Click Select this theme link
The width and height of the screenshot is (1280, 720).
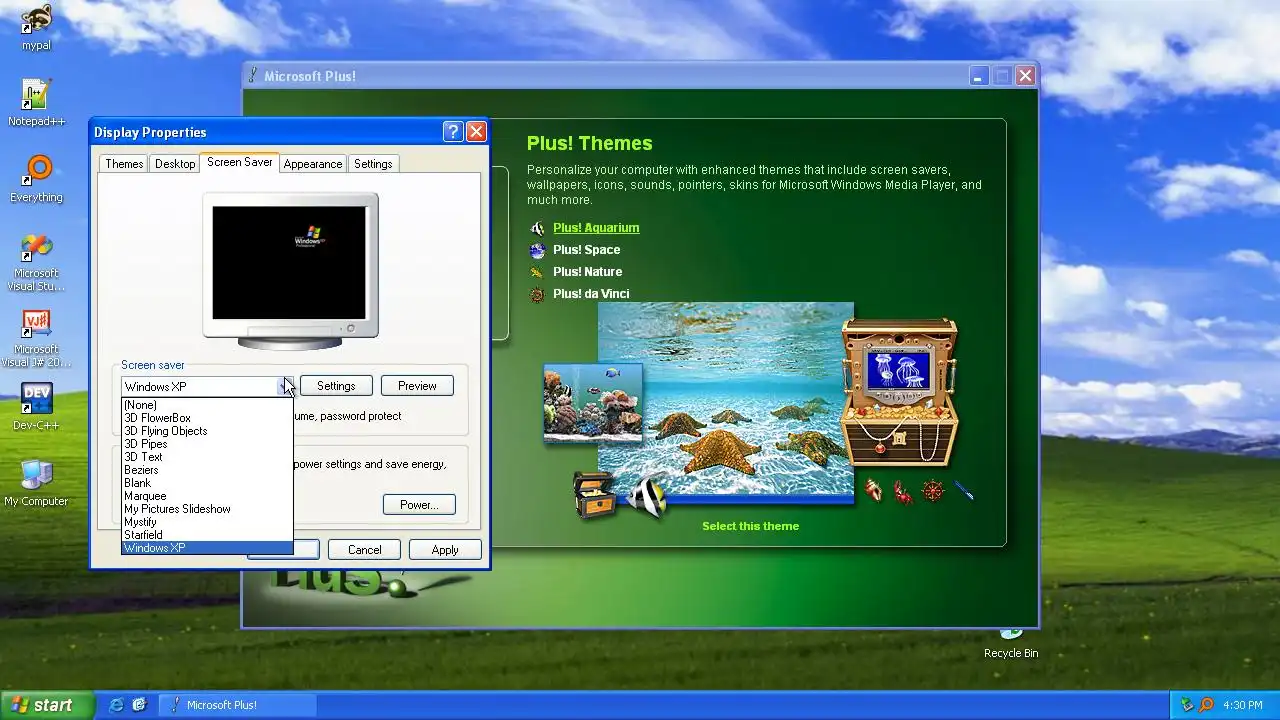[750, 526]
